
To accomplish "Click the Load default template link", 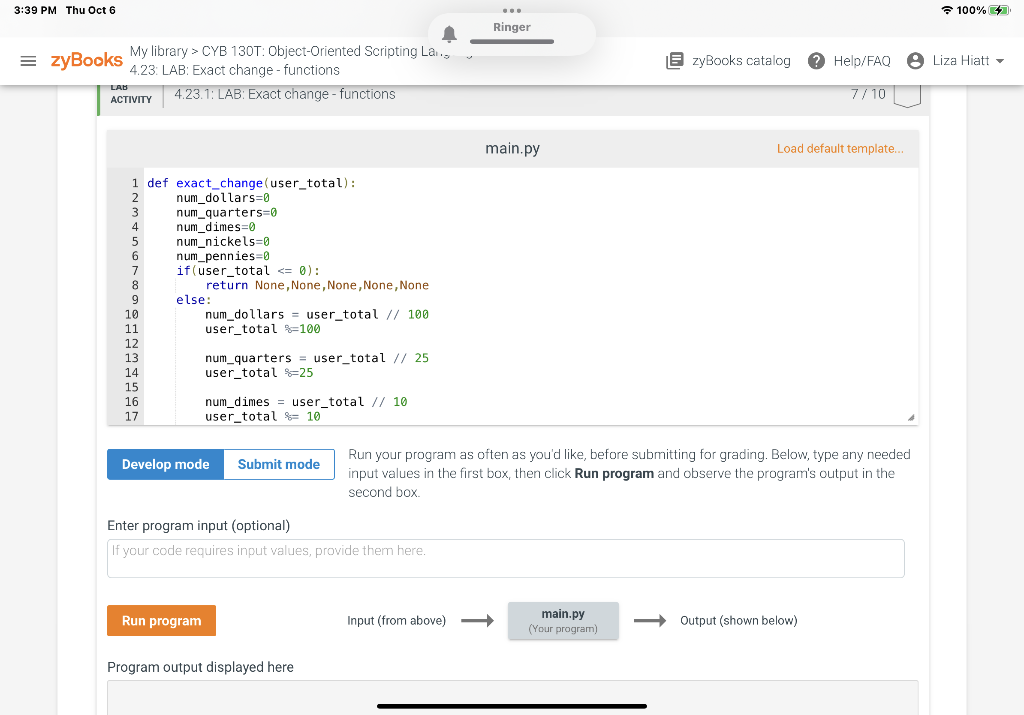I will point(842,147).
